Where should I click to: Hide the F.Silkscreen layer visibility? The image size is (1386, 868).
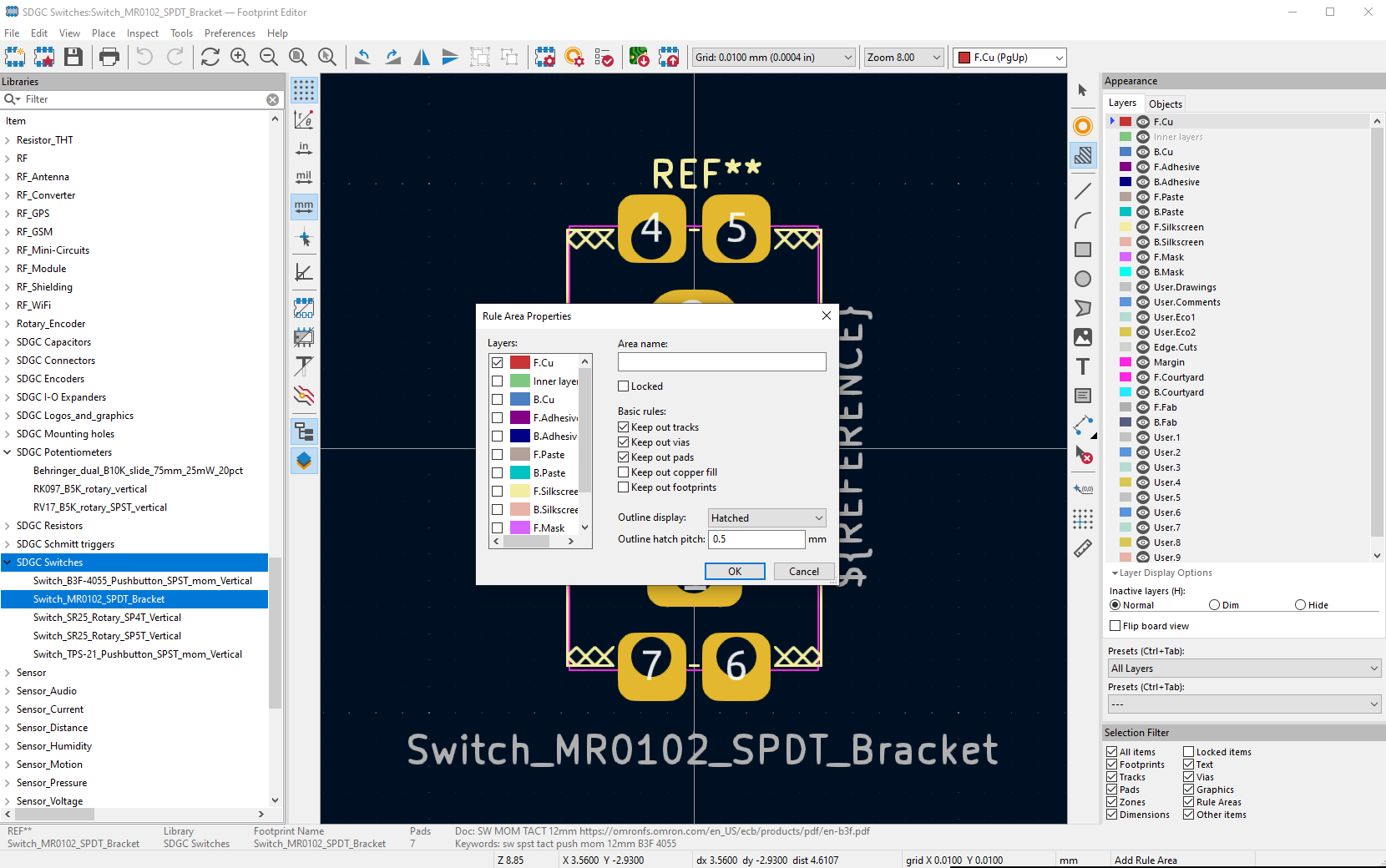click(x=1143, y=227)
